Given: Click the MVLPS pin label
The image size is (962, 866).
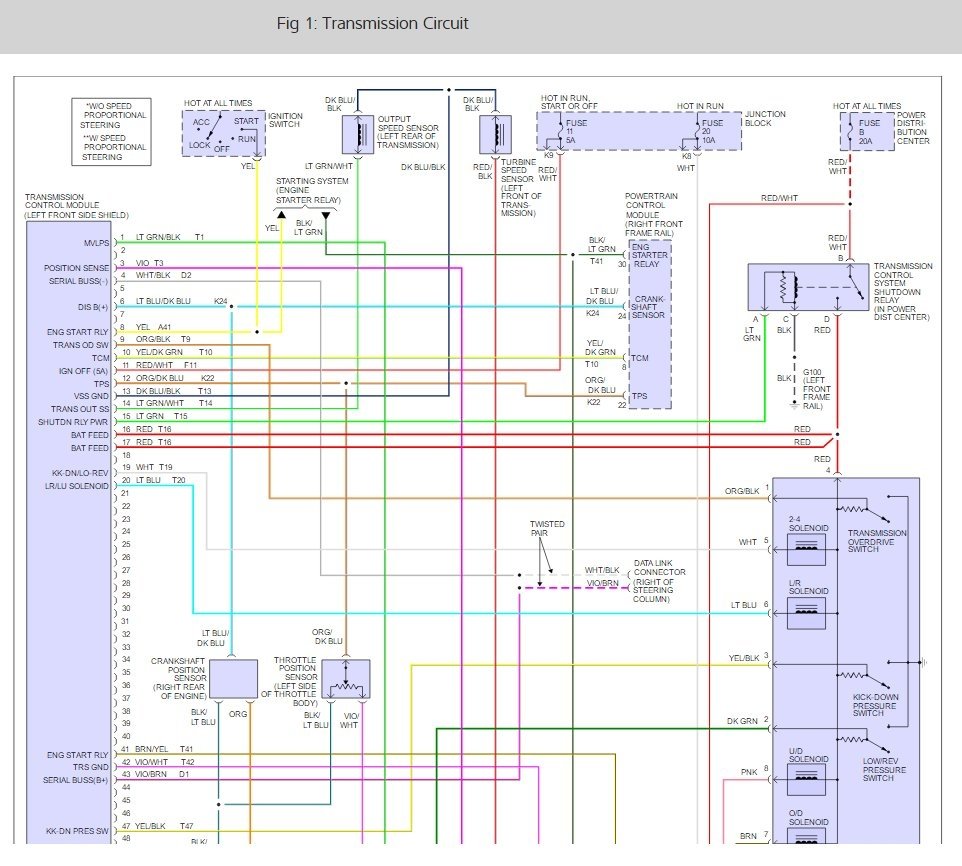Looking at the screenshot, I should click(96, 243).
